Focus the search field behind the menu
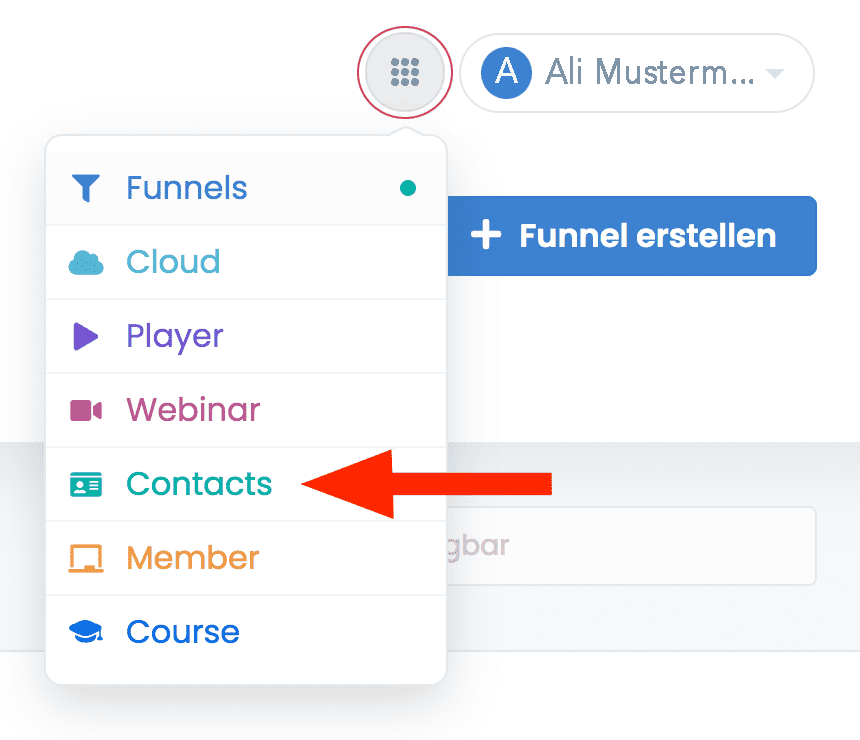This screenshot has width=860, height=740. (630, 546)
